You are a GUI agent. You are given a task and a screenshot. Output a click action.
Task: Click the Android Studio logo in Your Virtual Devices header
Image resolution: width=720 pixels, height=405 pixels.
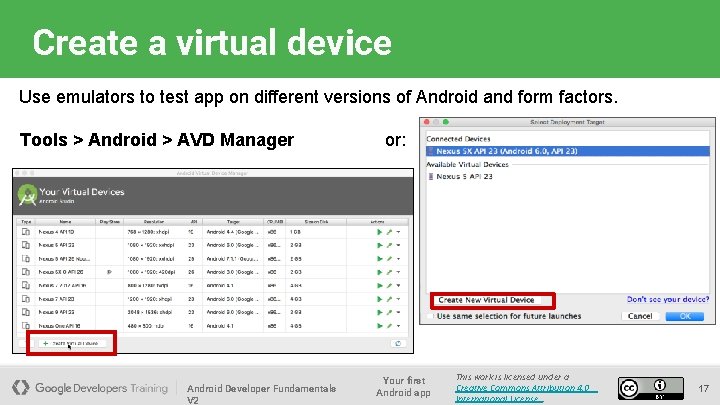[27, 195]
